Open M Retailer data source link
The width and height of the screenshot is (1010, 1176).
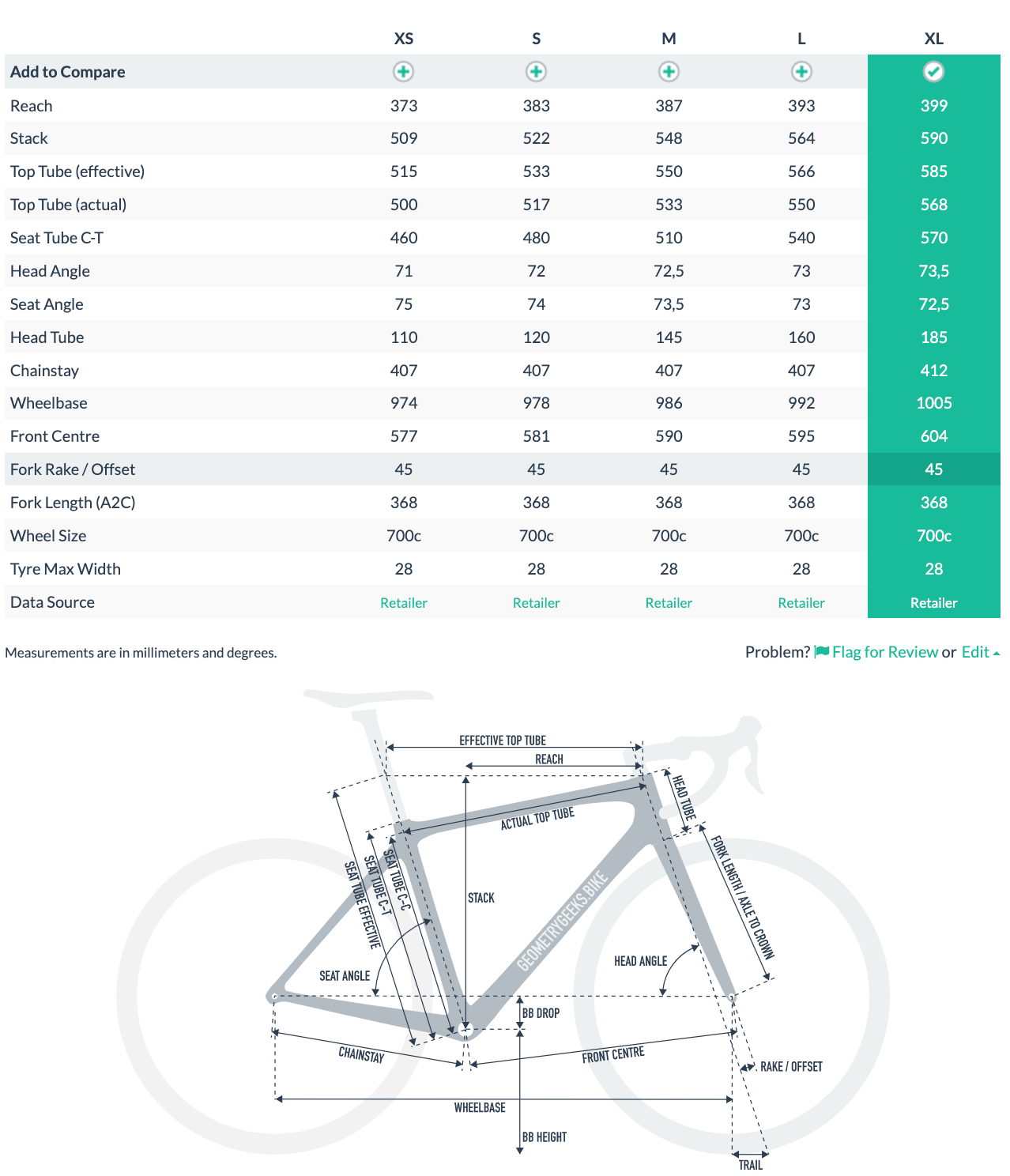tap(669, 603)
